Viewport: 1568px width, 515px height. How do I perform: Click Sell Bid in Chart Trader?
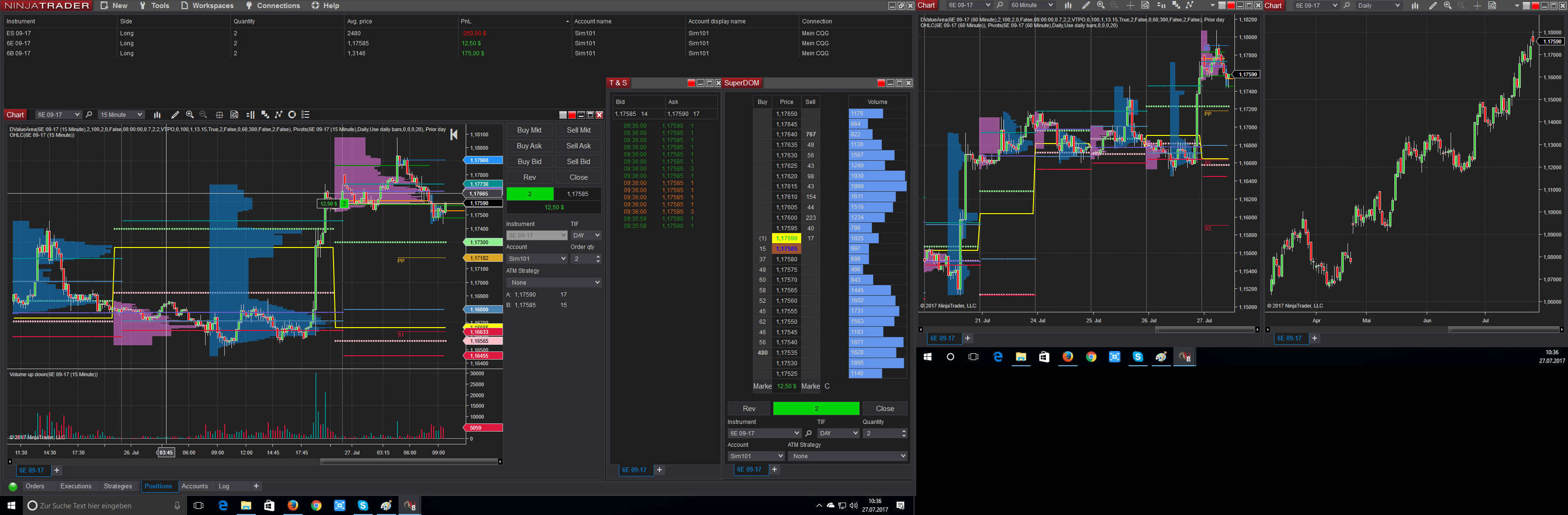pyautogui.click(x=578, y=162)
